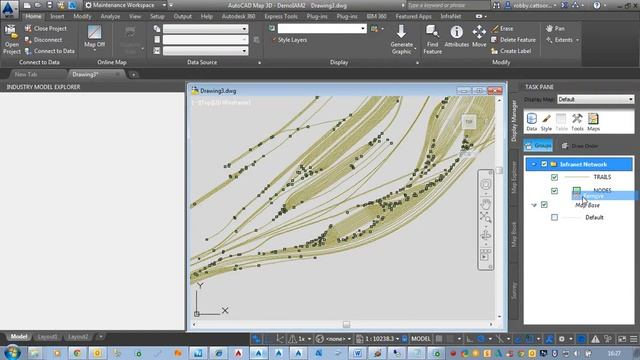The image size is (640, 360).
Task: Click the Layout1 tab
Action: (x=47, y=337)
